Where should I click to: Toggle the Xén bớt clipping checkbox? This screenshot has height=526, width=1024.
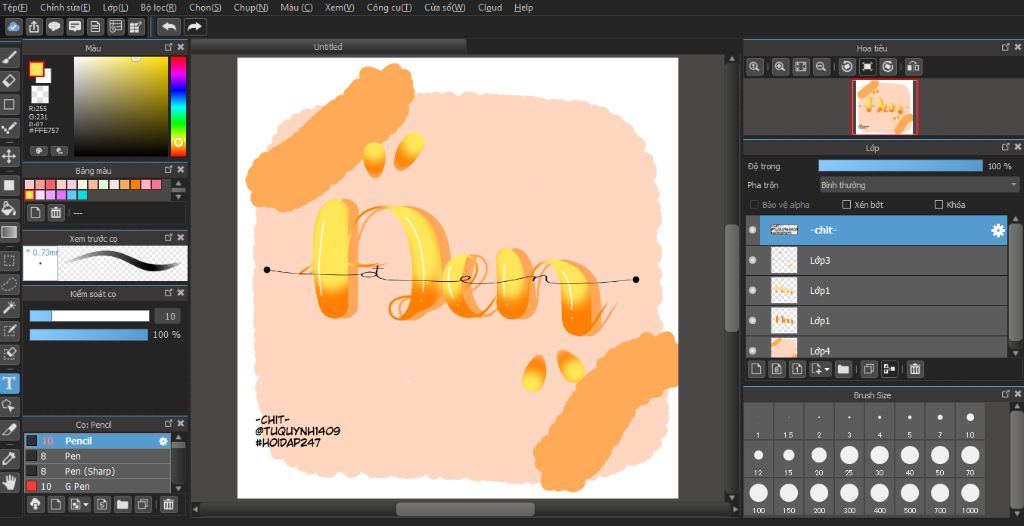point(846,205)
